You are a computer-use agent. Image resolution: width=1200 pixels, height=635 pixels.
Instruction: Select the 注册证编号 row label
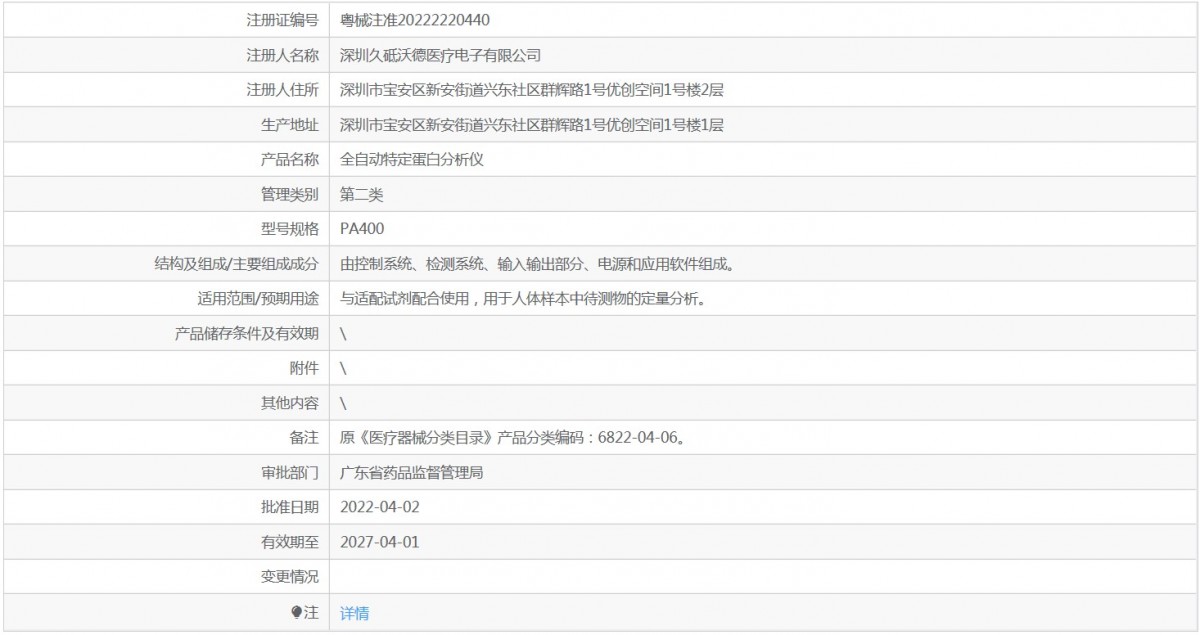283,20
